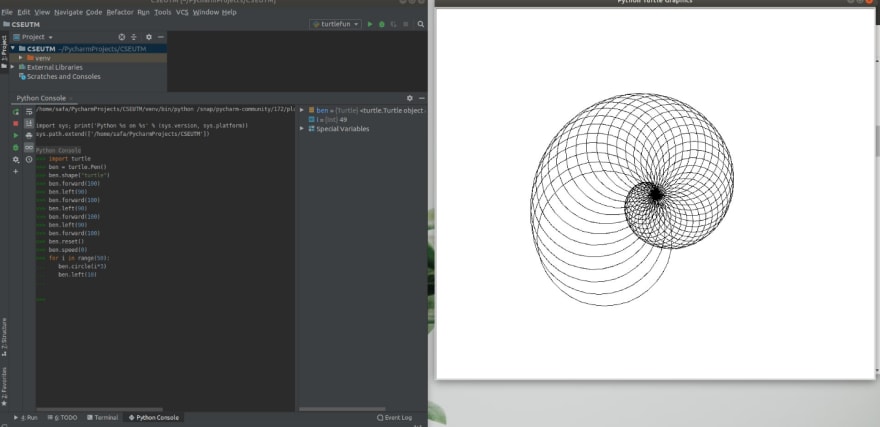
Task: Open Project panel gear settings
Action: (149, 37)
